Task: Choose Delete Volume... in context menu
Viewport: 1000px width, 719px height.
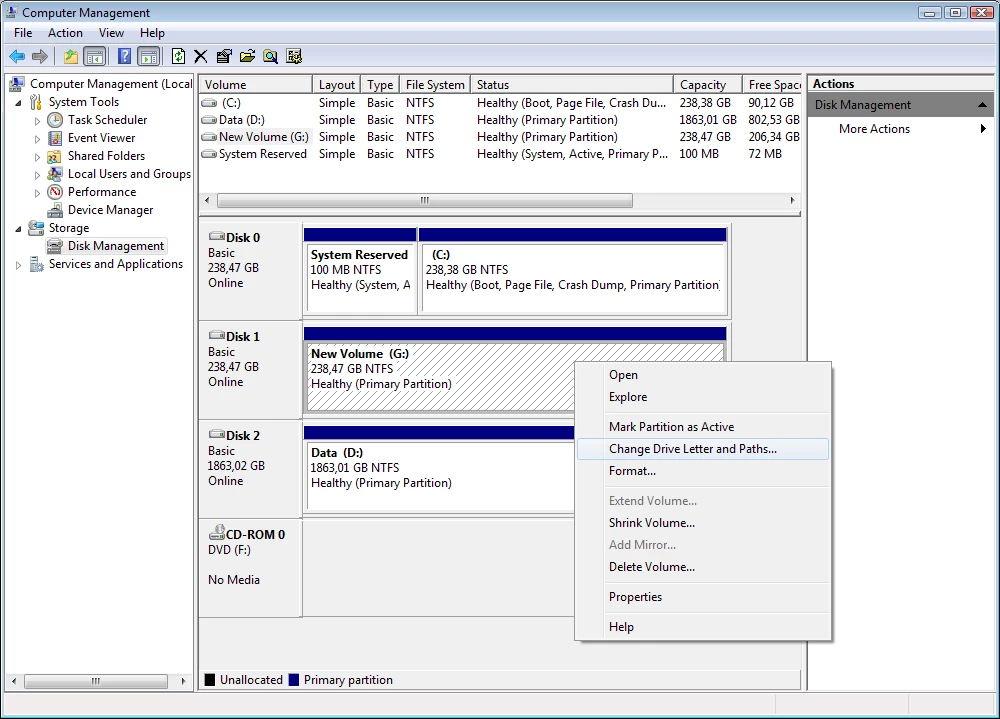Action: 702,567
